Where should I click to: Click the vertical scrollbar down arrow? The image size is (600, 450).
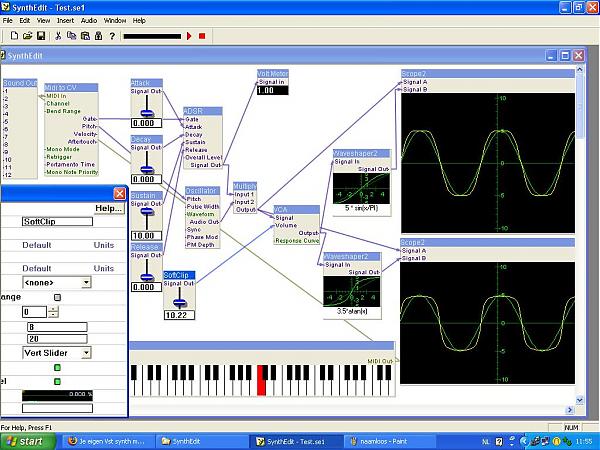[x=580, y=400]
